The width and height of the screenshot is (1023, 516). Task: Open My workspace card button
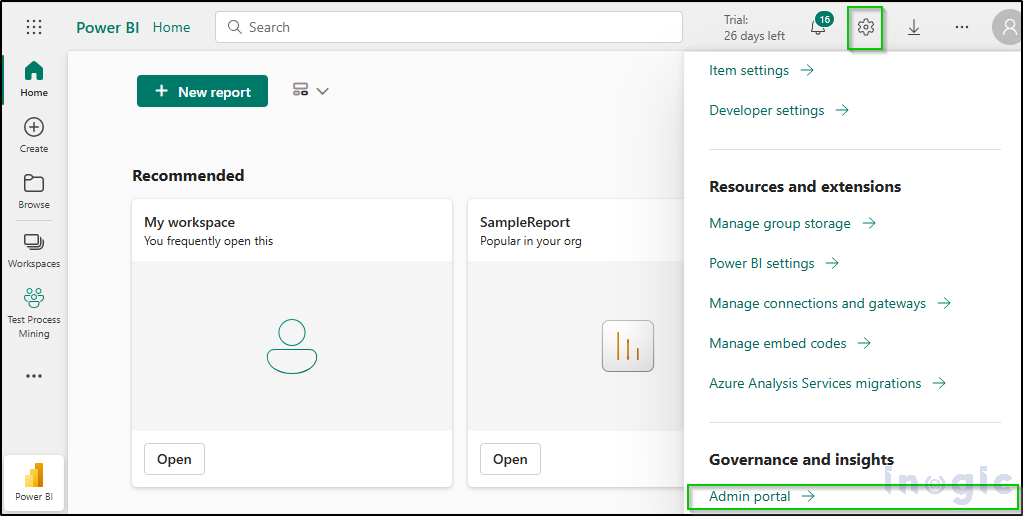(174, 459)
